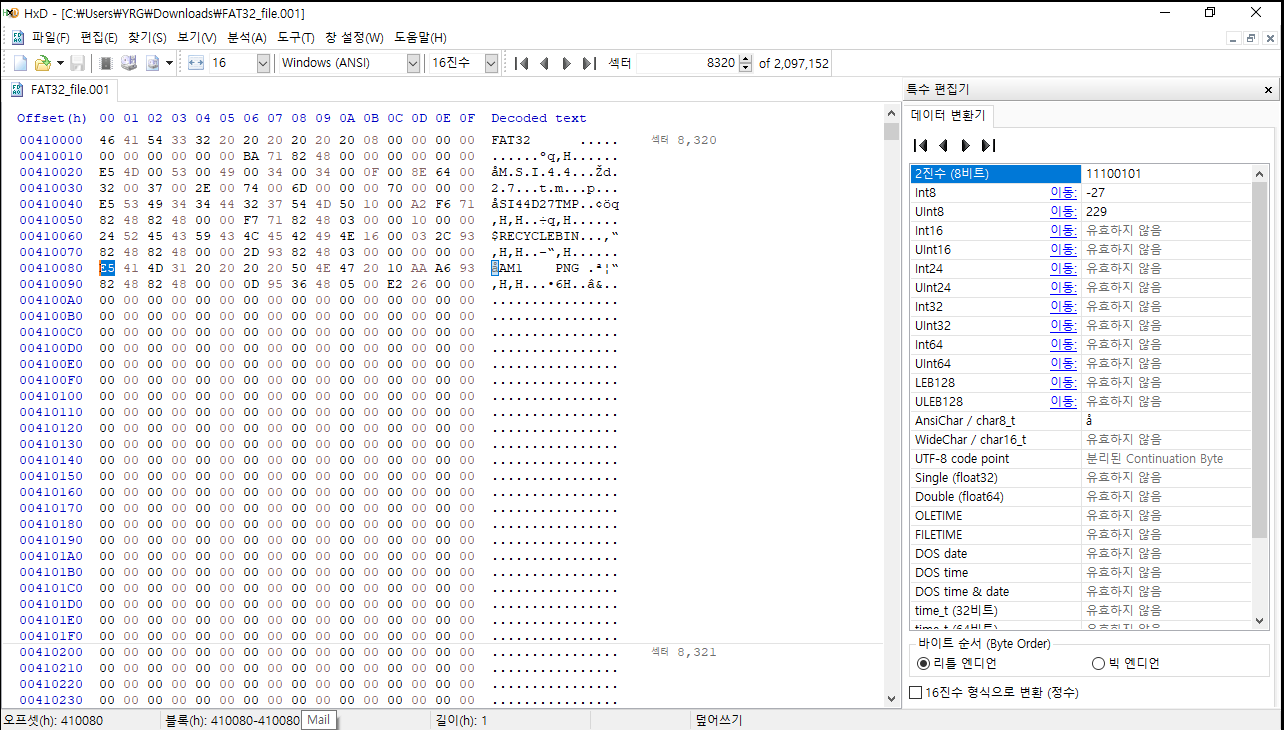
Task: Click the sector number field showing 8320
Action: (688, 63)
